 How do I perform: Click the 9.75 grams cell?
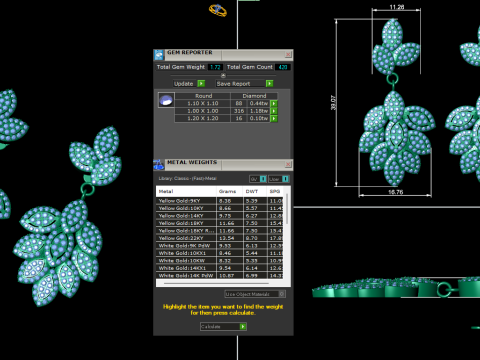click(x=230, y=216)
